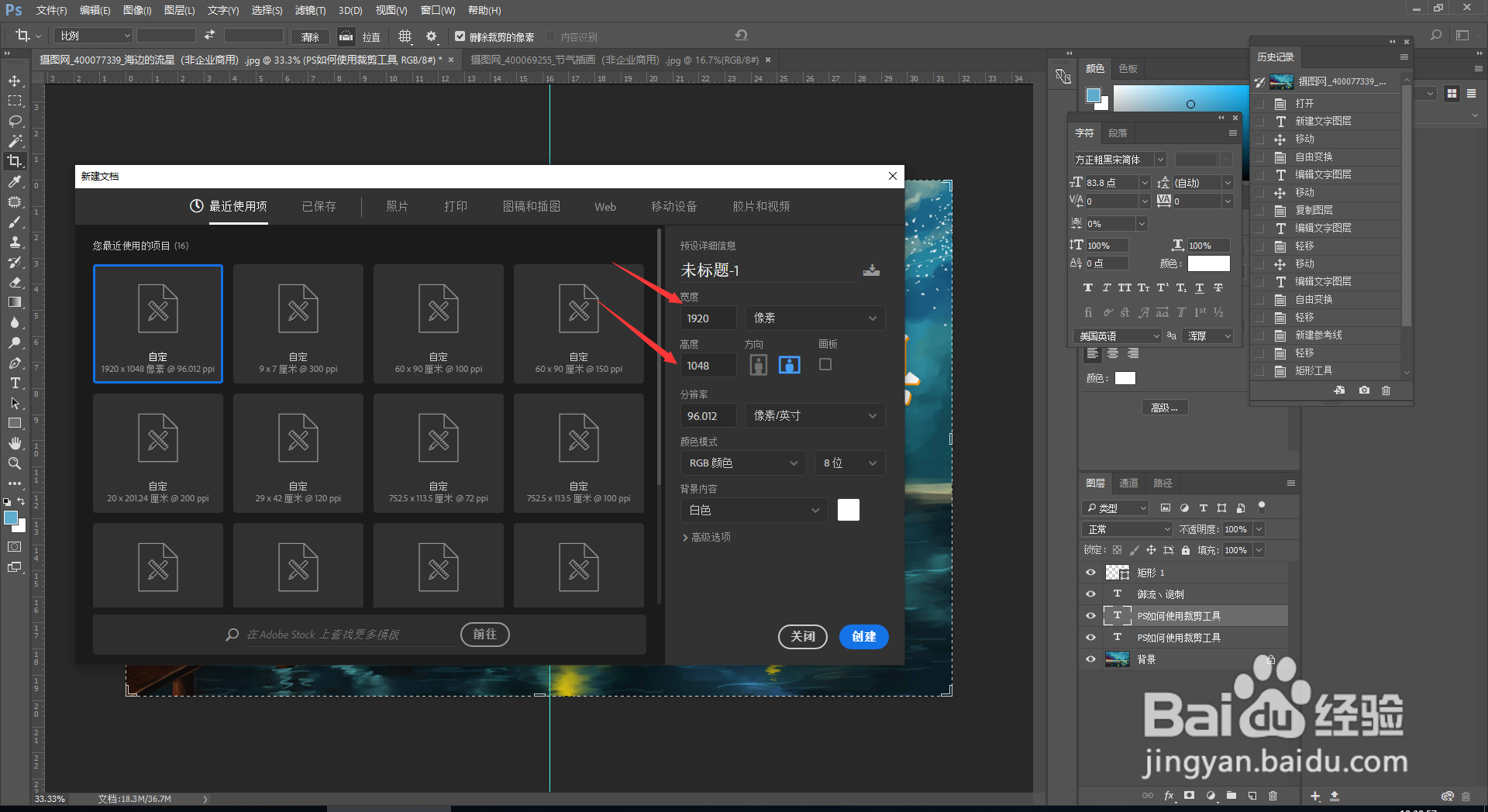Hide the 矩形 1 layer
This screenshot has width=1488, height=812.
pyautogui.click(x=1090, y=573)
